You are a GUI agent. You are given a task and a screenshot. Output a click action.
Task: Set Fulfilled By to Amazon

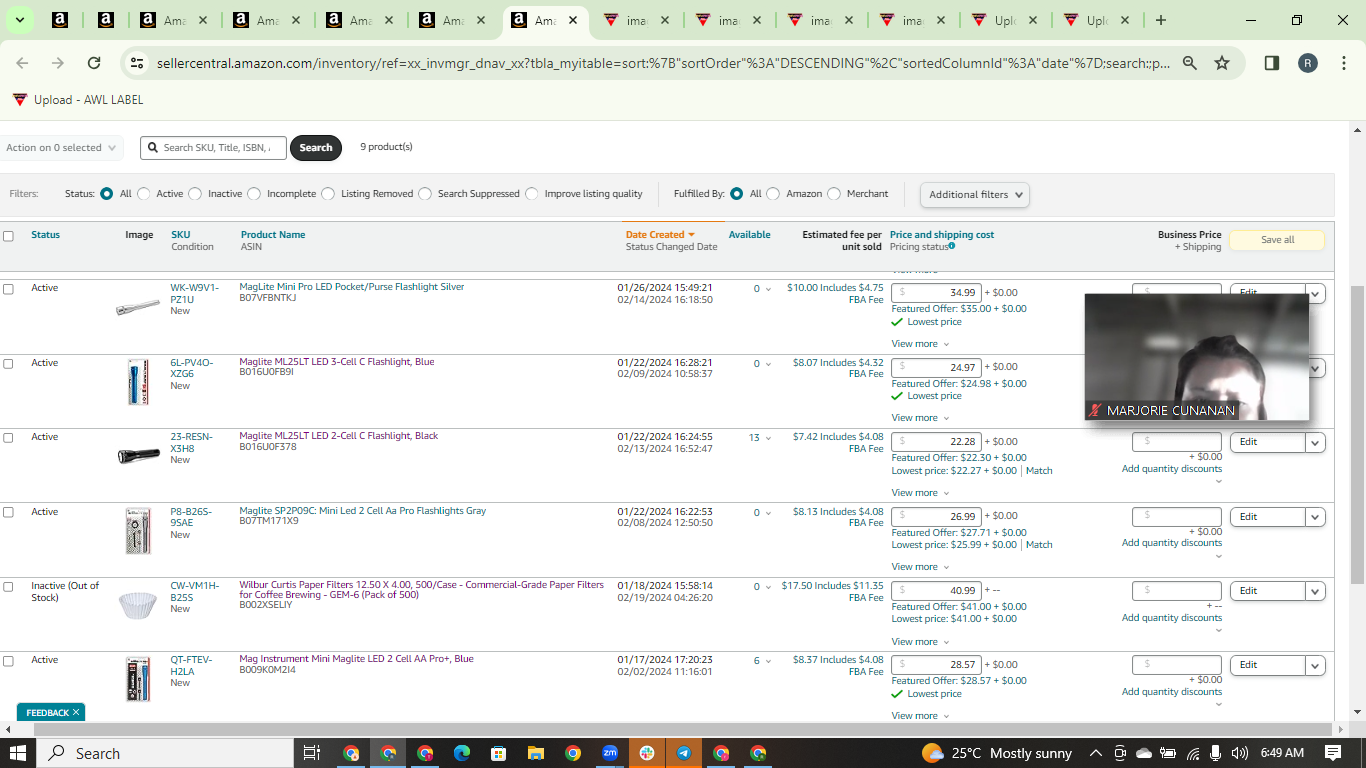click(773, 194)
